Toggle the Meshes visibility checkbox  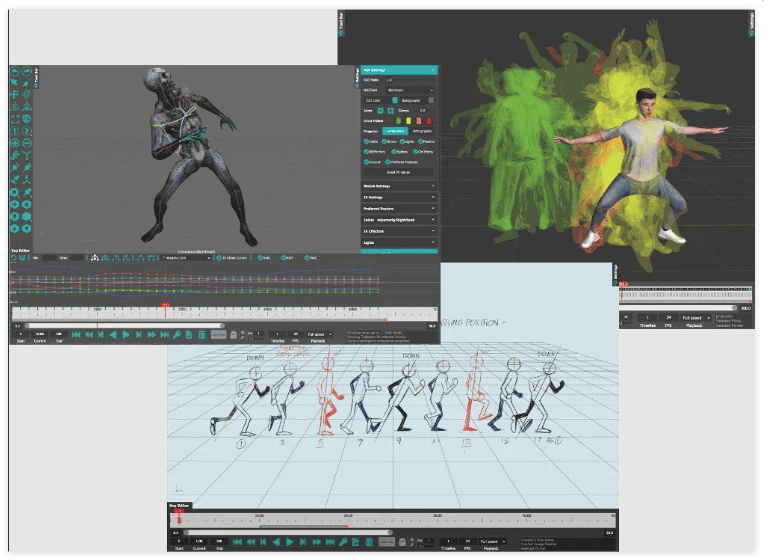tap(420, 141)
